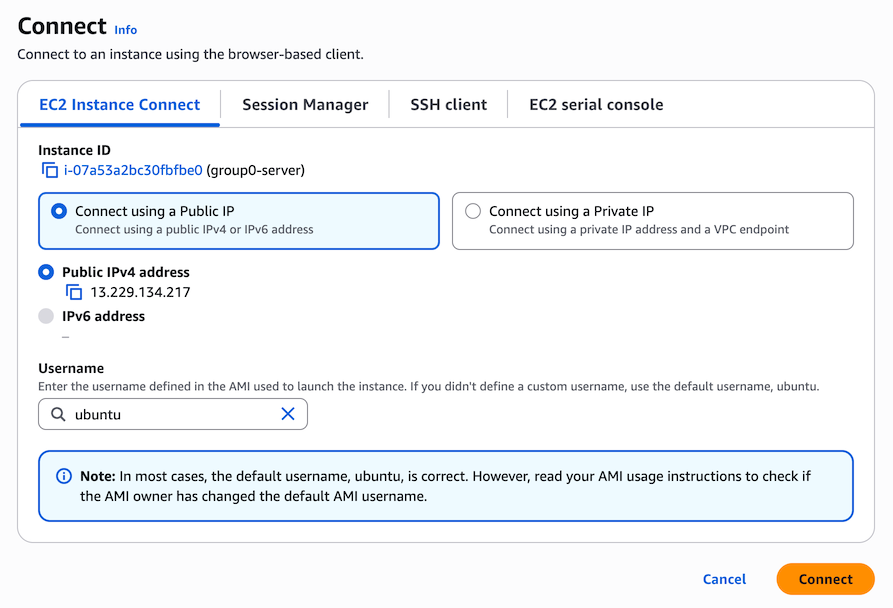Viewport: 893px width, 608px height.
Task: Open instance link i-07a53a2bc30fbfbe0
Action: (x=133, y=171)
